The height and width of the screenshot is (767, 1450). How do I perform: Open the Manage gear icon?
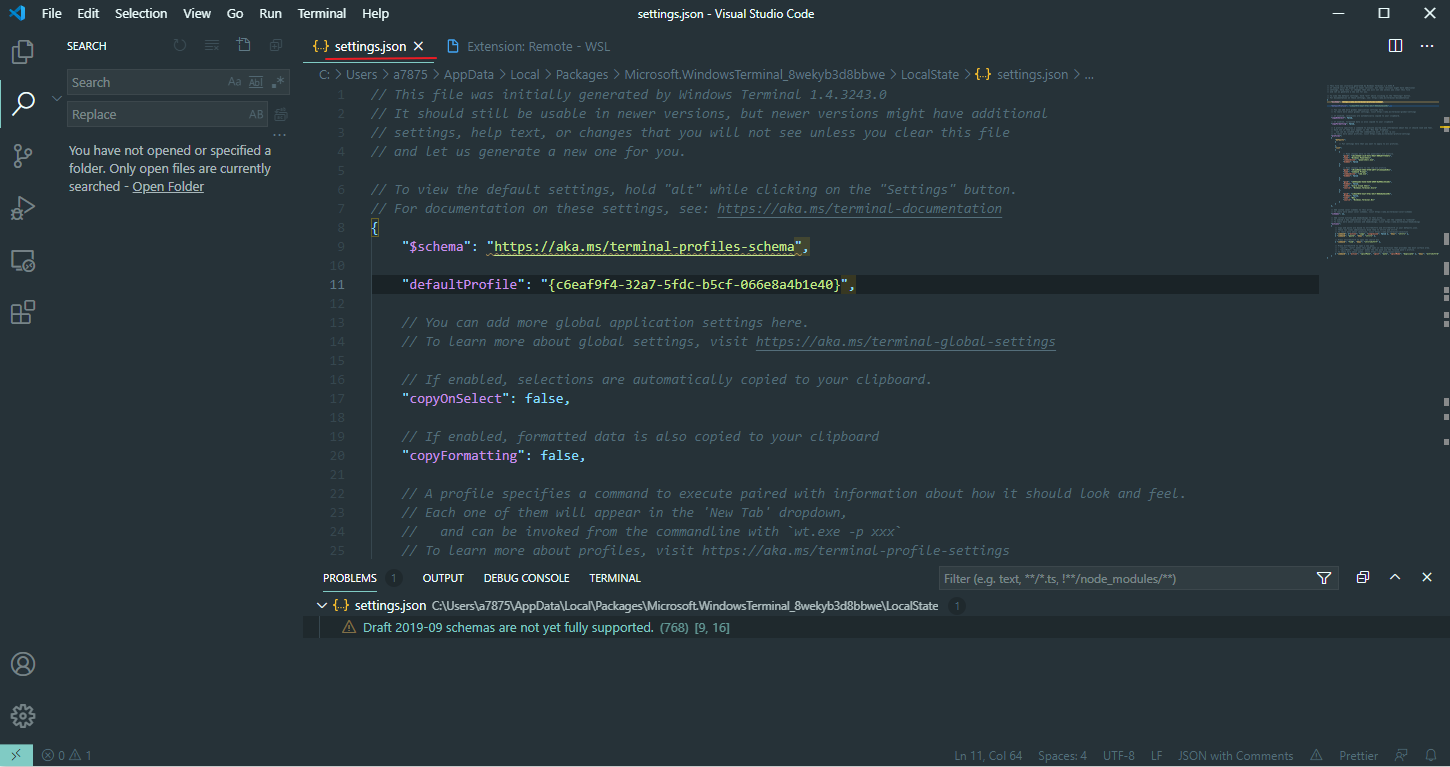point(22,716)
